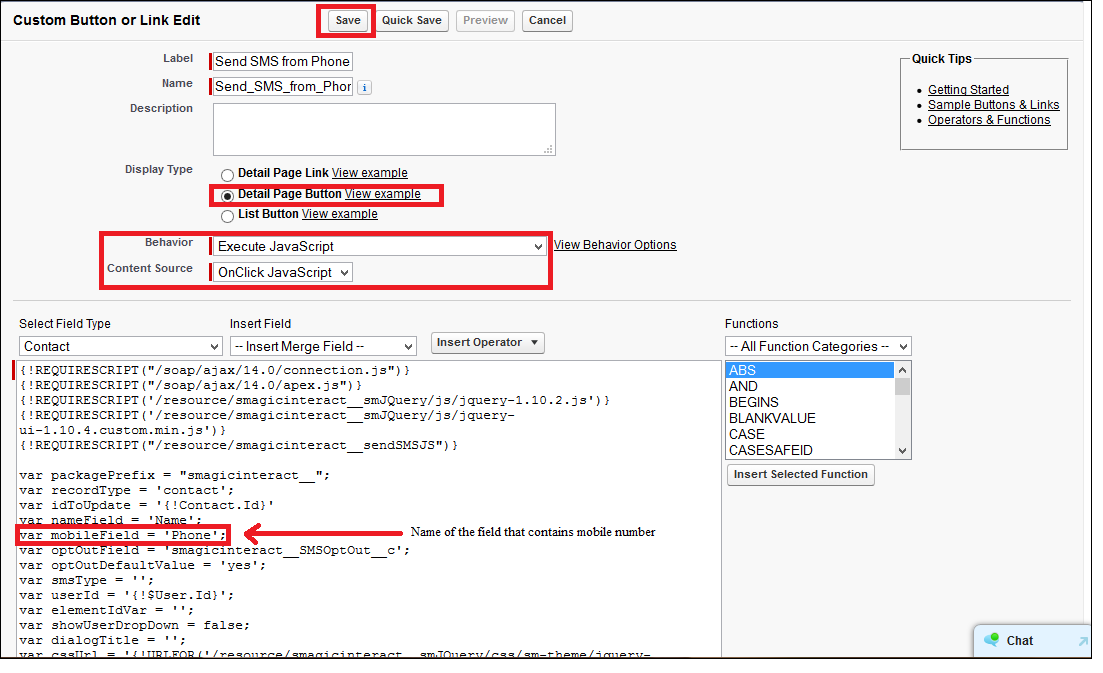Open View example link for Detail Page Button
1103x673 pixels.
point(383,194)
